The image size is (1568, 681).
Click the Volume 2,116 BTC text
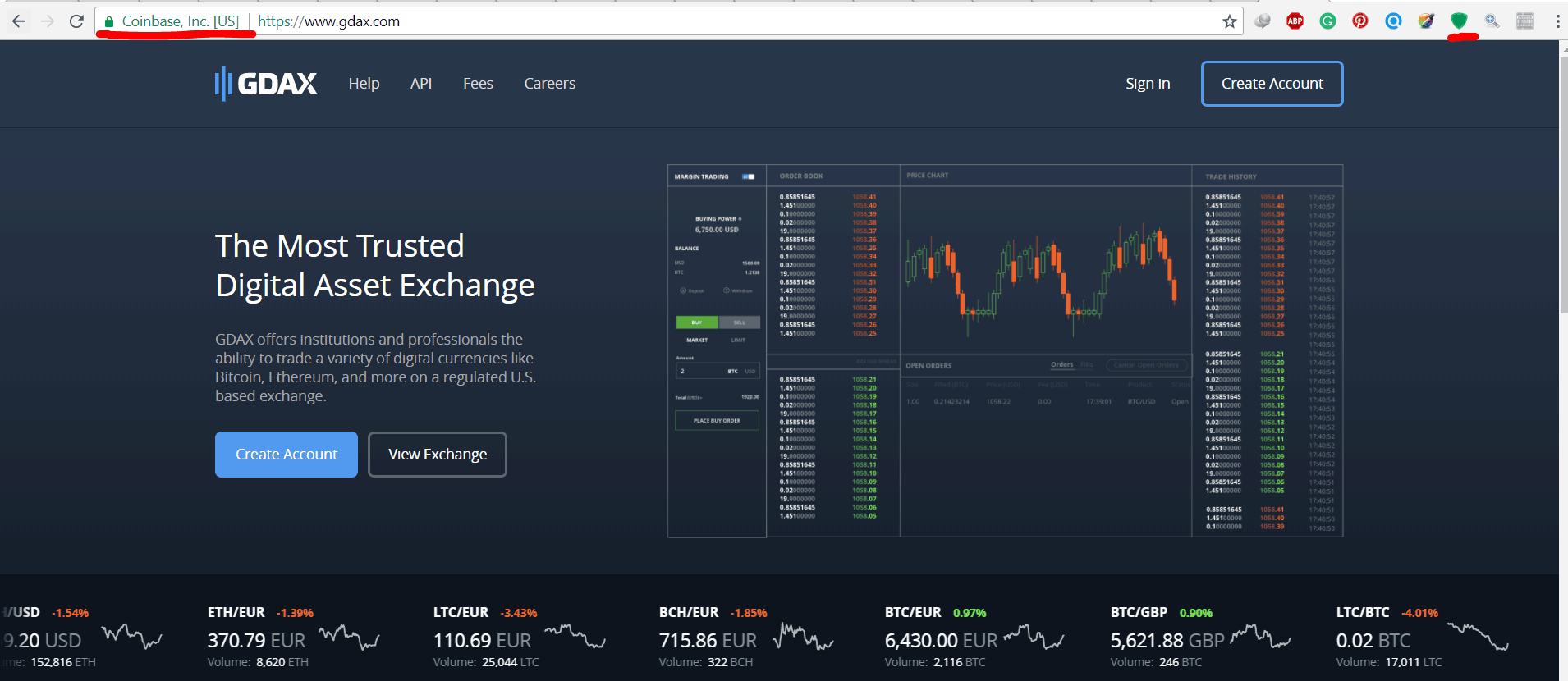[935, 662]
